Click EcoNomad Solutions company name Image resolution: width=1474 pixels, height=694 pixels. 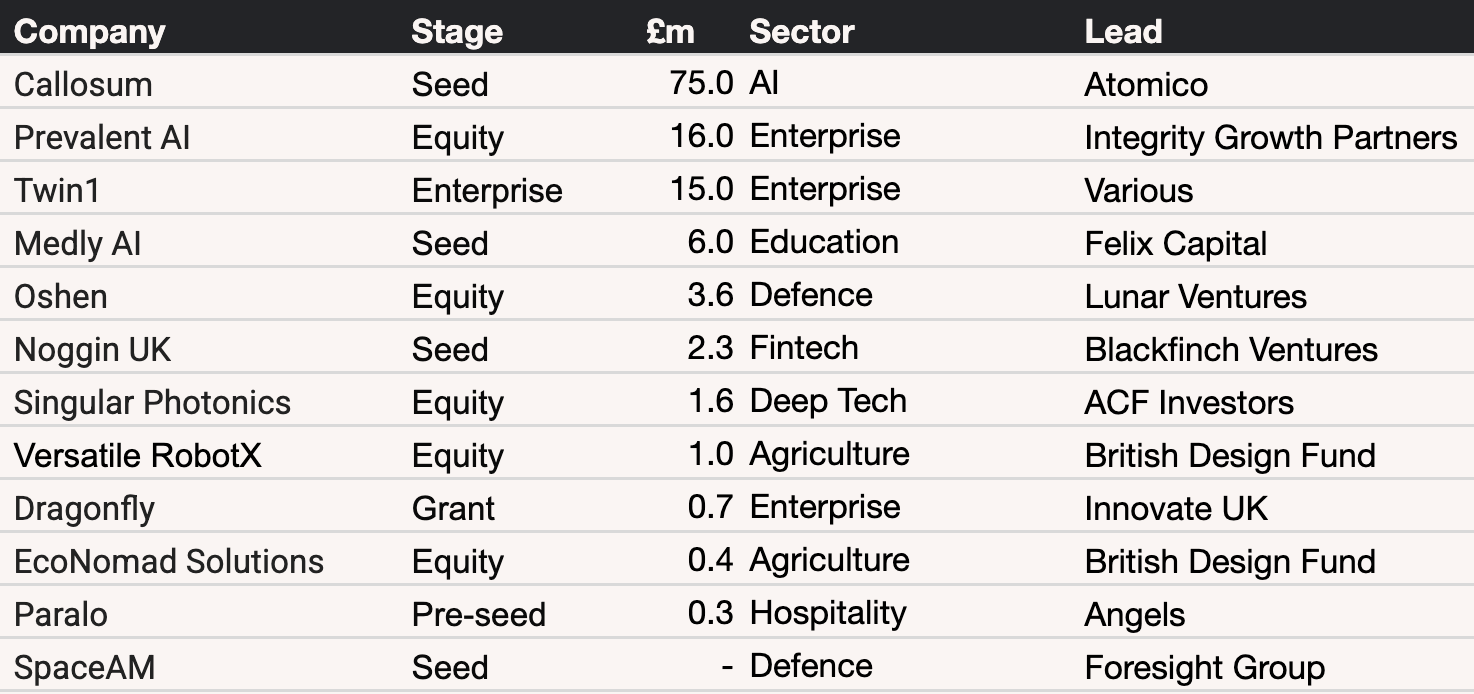click(169, 562)
